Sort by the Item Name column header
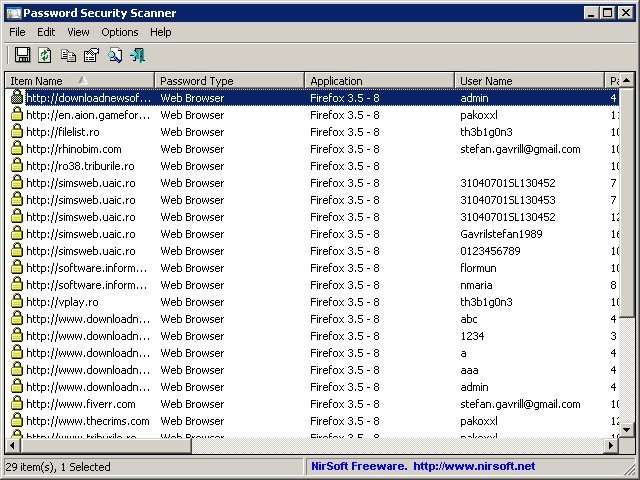Screen dimensions: 640x480 (80, 80)
